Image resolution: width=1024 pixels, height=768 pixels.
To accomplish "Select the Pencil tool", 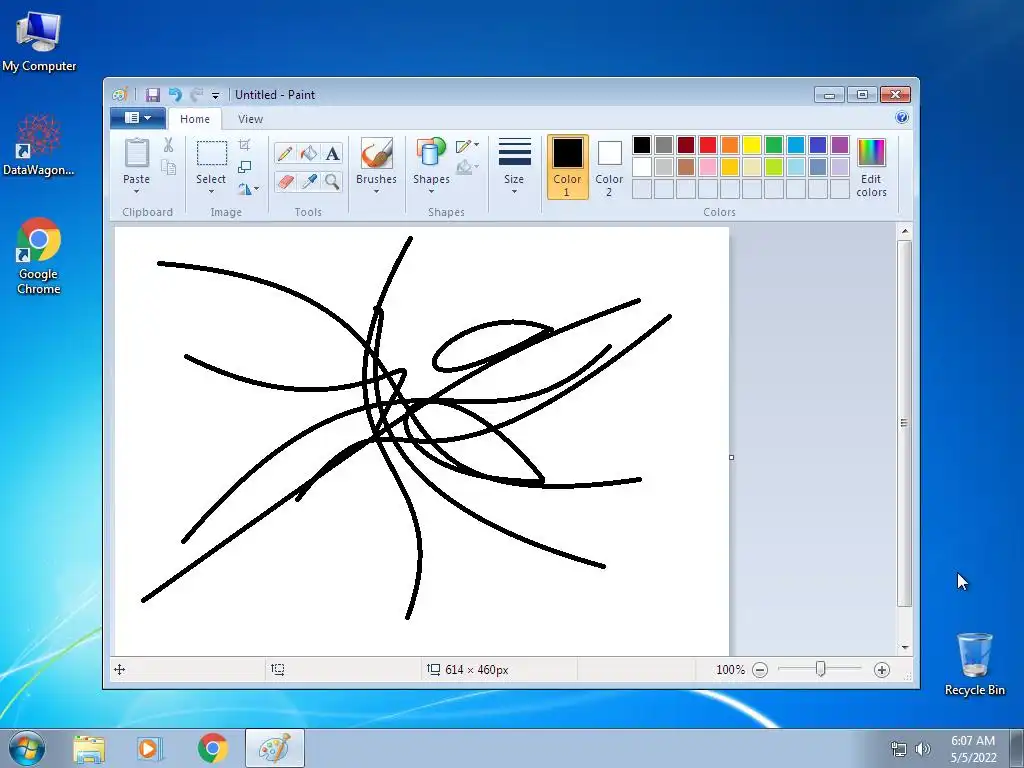I will tap(285, 153).
